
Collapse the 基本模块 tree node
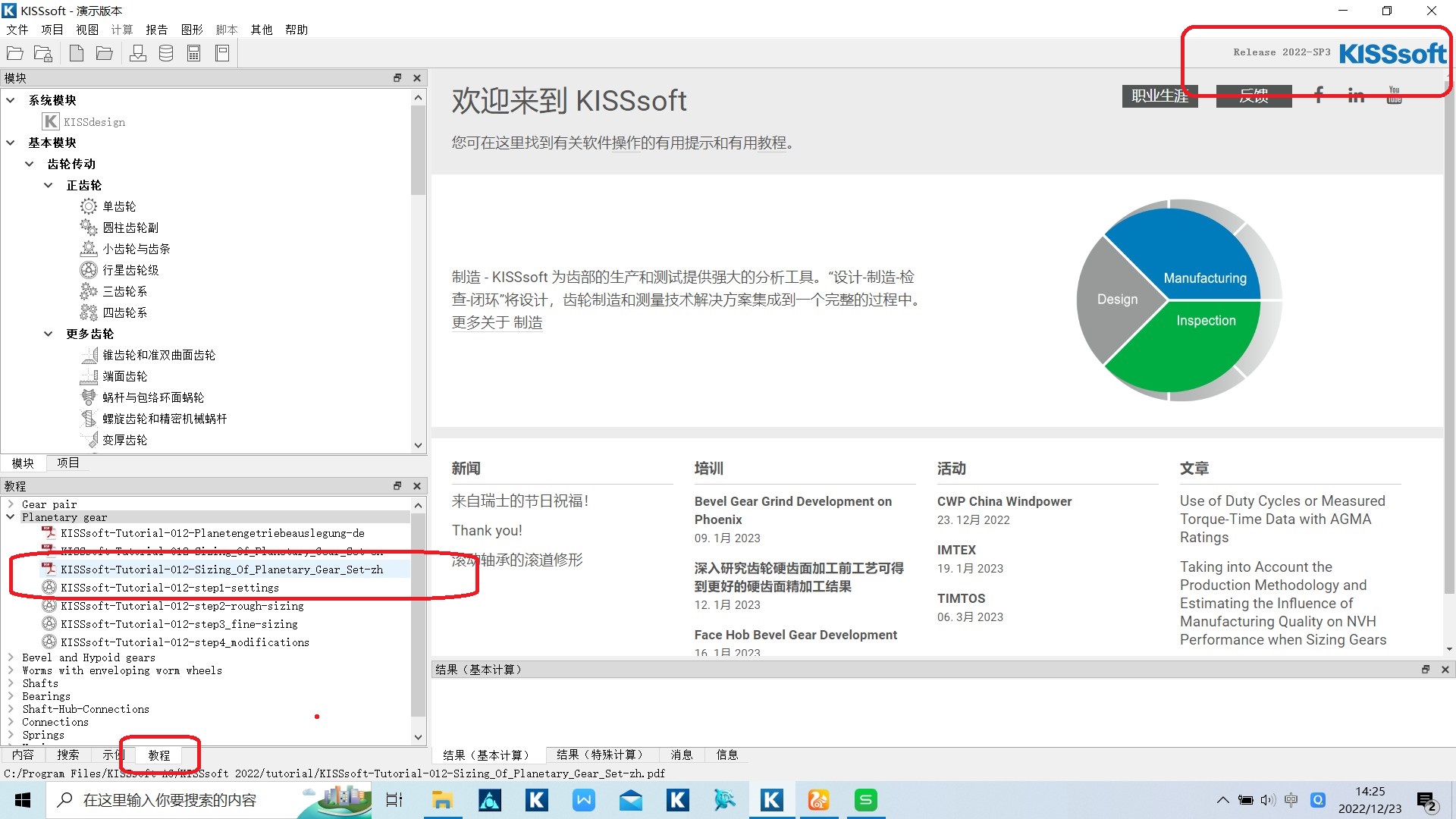tap(11, 143)
